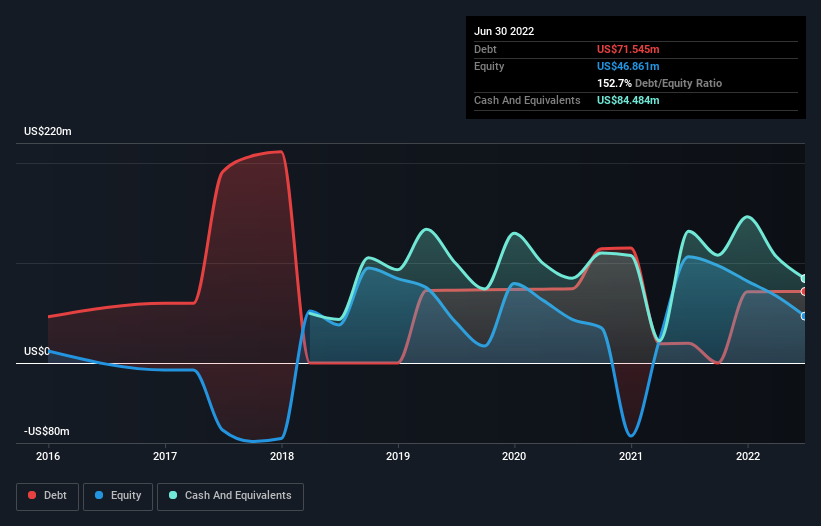
Task: Click the Equity row label in tooltip
Action: point(489,66)
